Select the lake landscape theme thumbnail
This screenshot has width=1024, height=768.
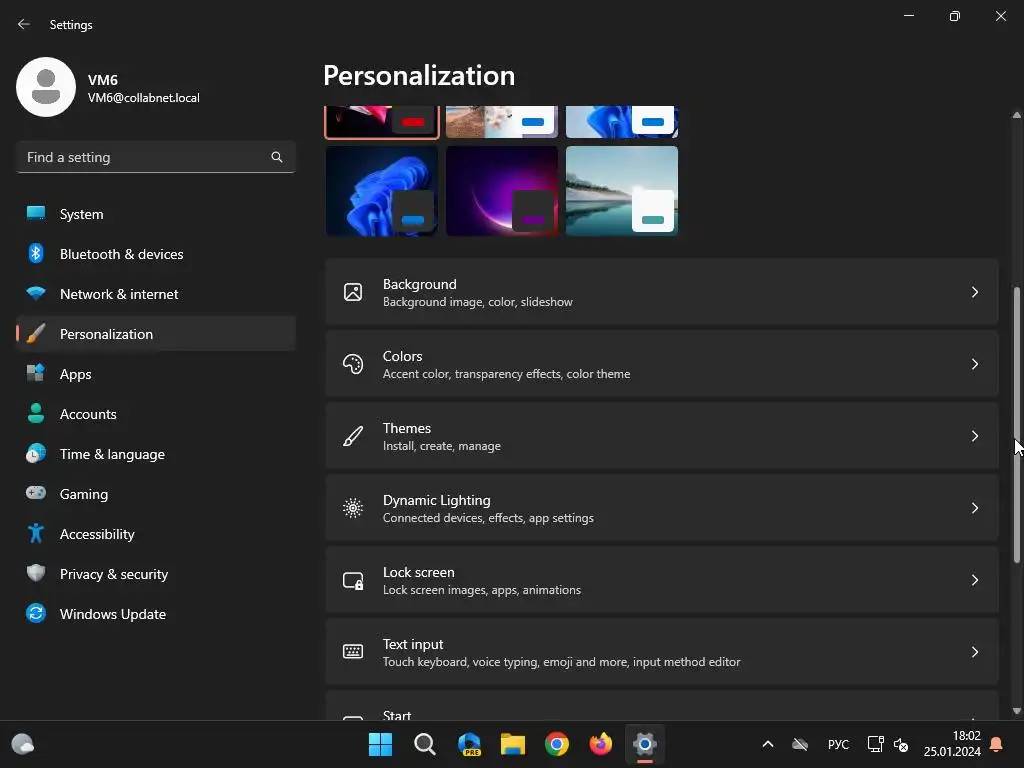click(622, 191)
